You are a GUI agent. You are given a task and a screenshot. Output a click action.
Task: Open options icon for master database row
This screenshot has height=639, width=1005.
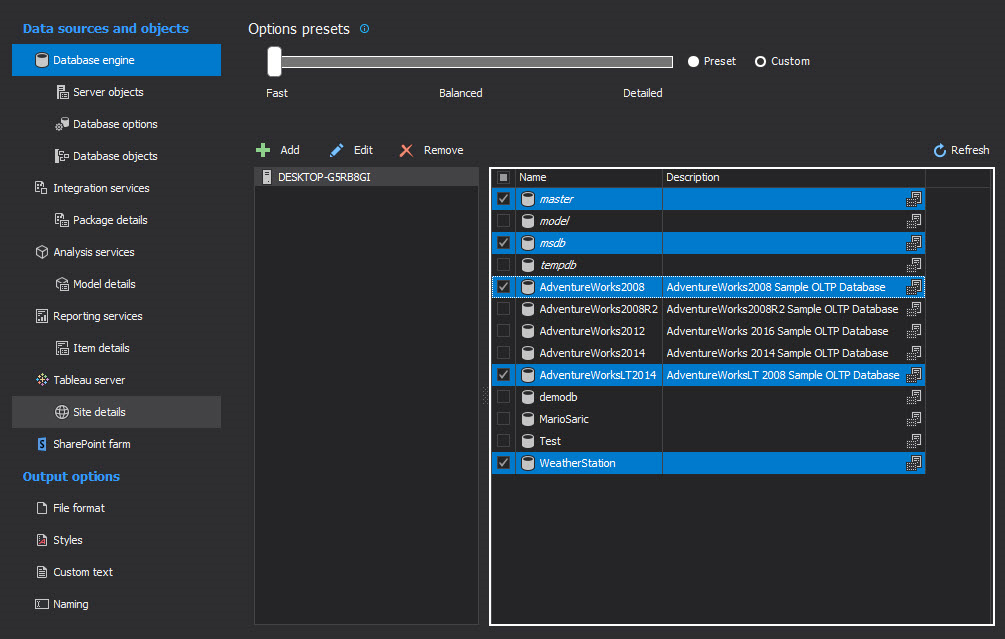(913, 199)
